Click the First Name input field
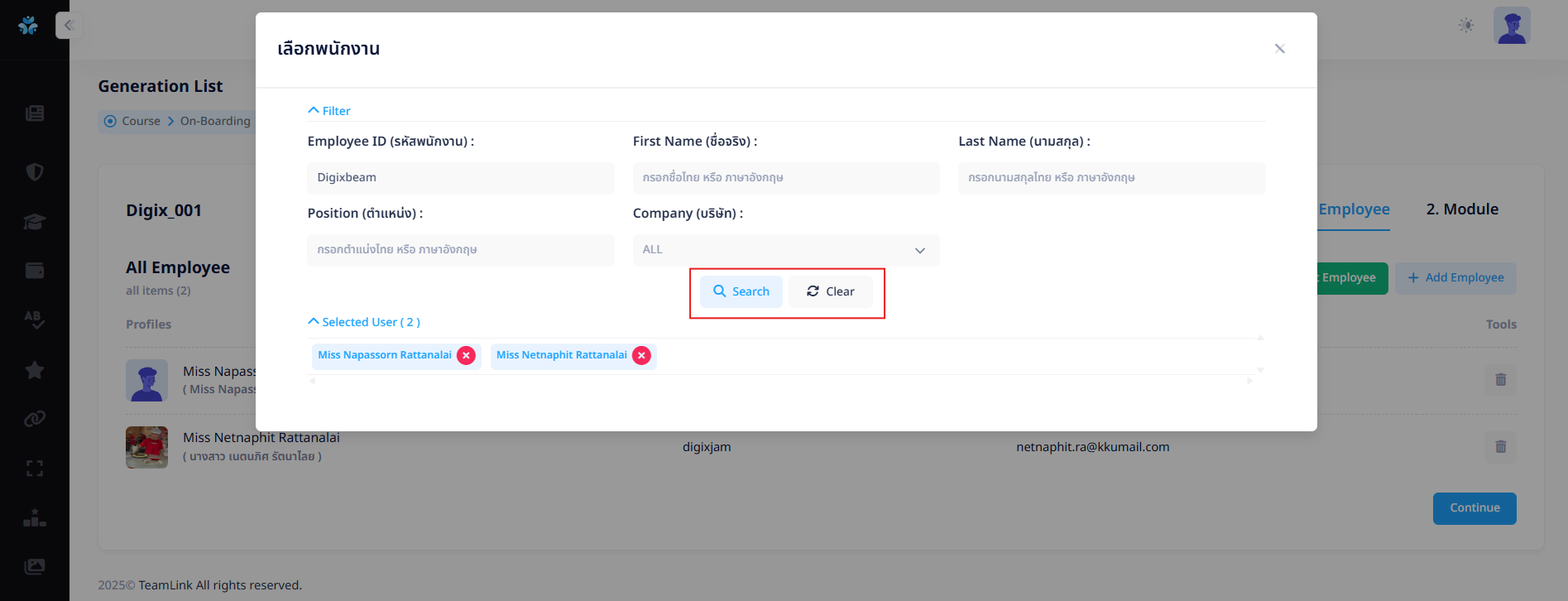Viewport: 1568px width, 601px height. (785, 178)
